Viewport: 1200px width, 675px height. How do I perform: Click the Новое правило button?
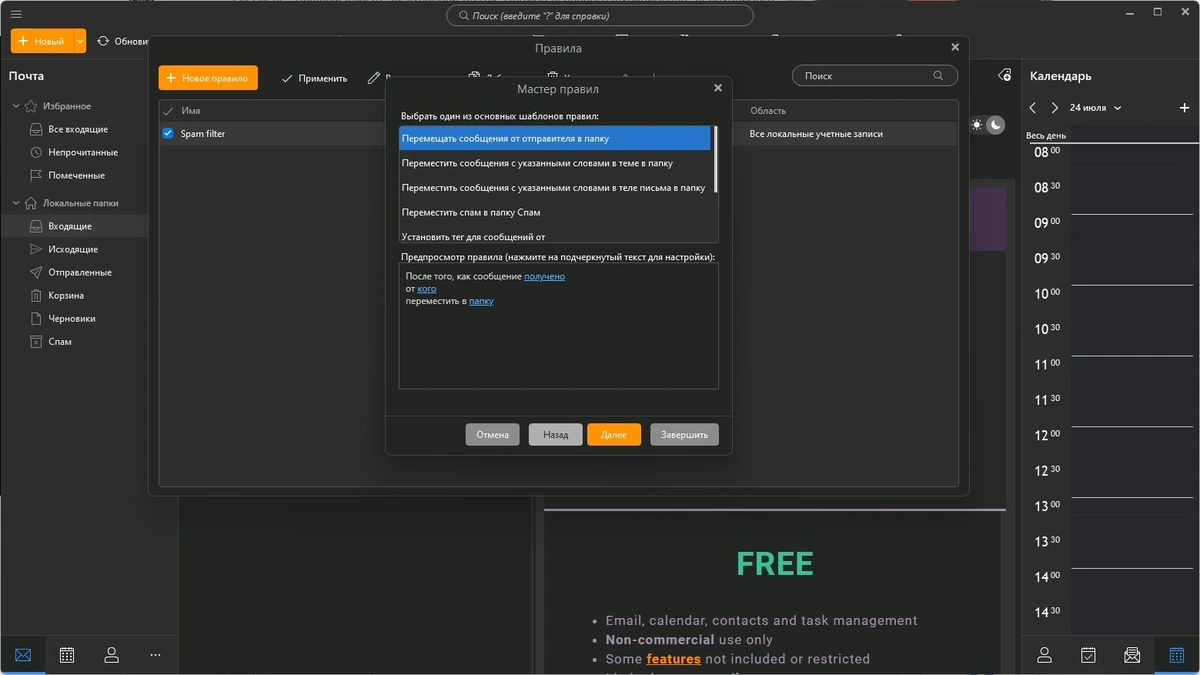208,78
